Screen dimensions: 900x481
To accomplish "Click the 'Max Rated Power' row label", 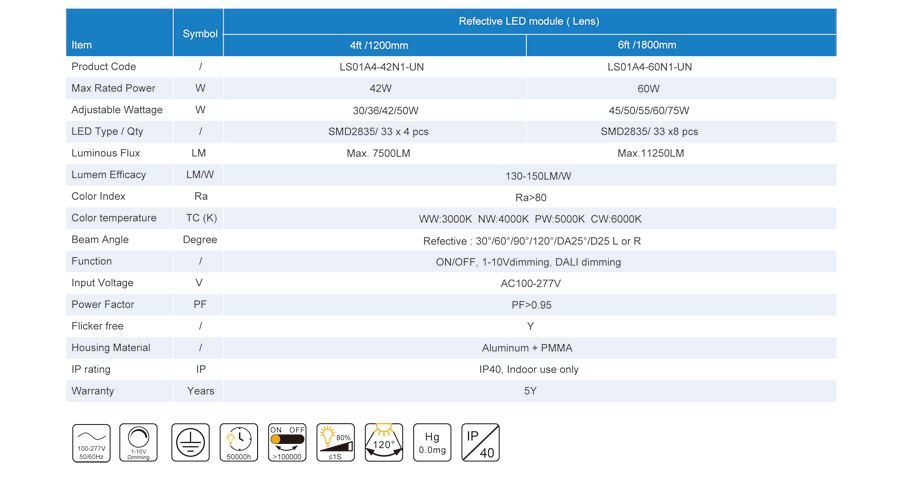I will coord(113,88).
